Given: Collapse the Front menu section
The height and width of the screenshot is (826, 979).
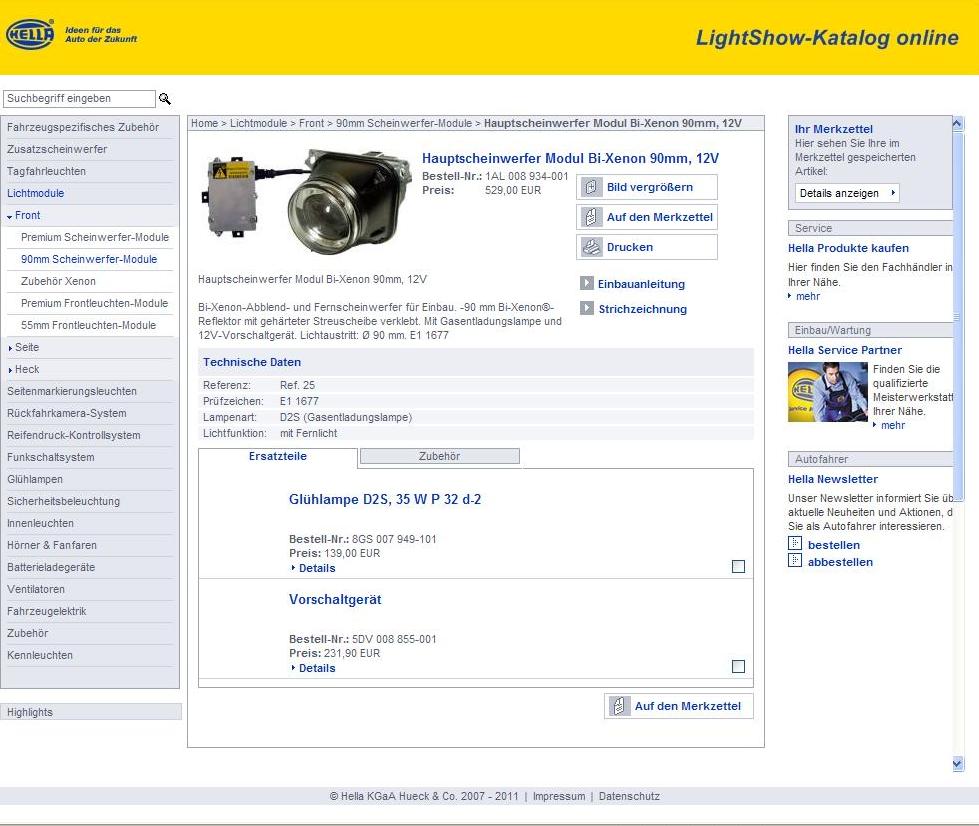Looking at the screenshot, I should pyautogui.click(x=10, y=216).
